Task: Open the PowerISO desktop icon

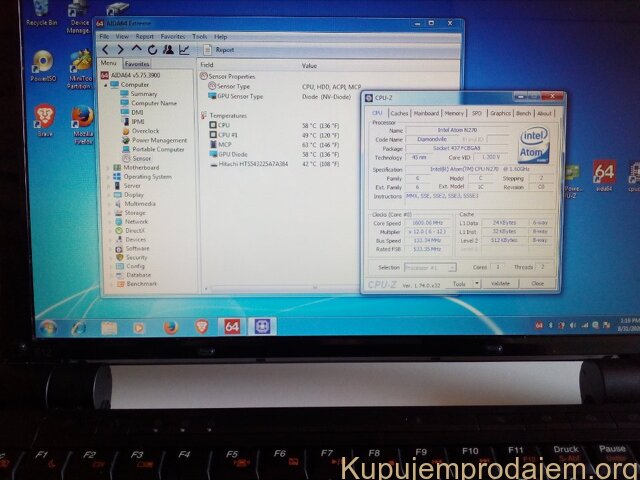Action: [43, 63]
